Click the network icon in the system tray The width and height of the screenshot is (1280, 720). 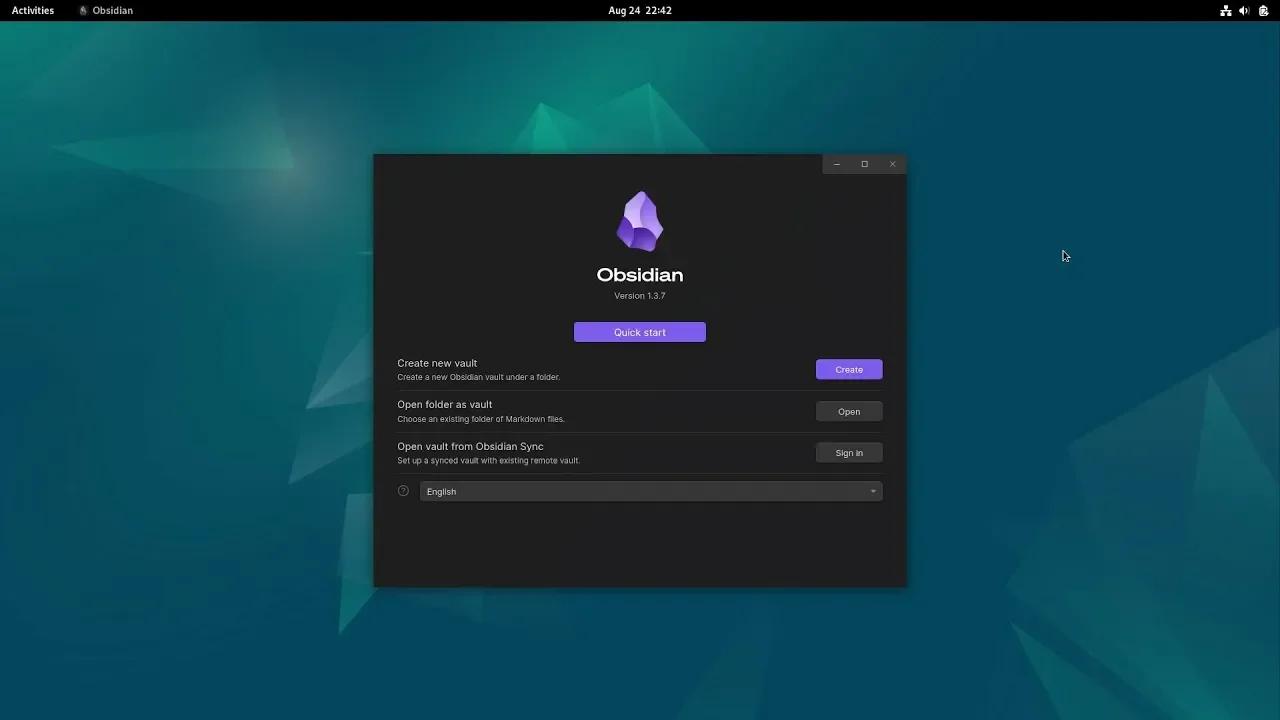tap(1225, 10)
